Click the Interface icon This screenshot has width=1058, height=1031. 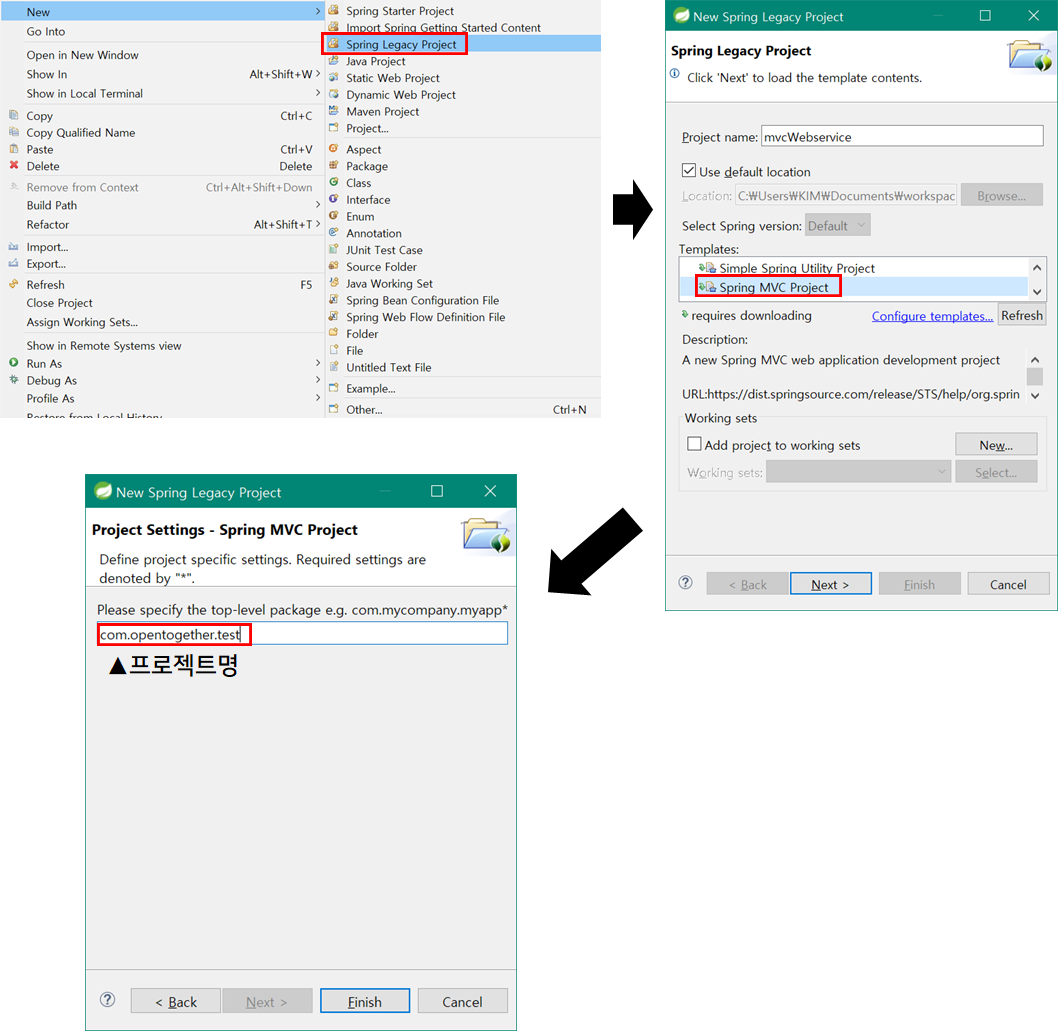coord(333,199)
